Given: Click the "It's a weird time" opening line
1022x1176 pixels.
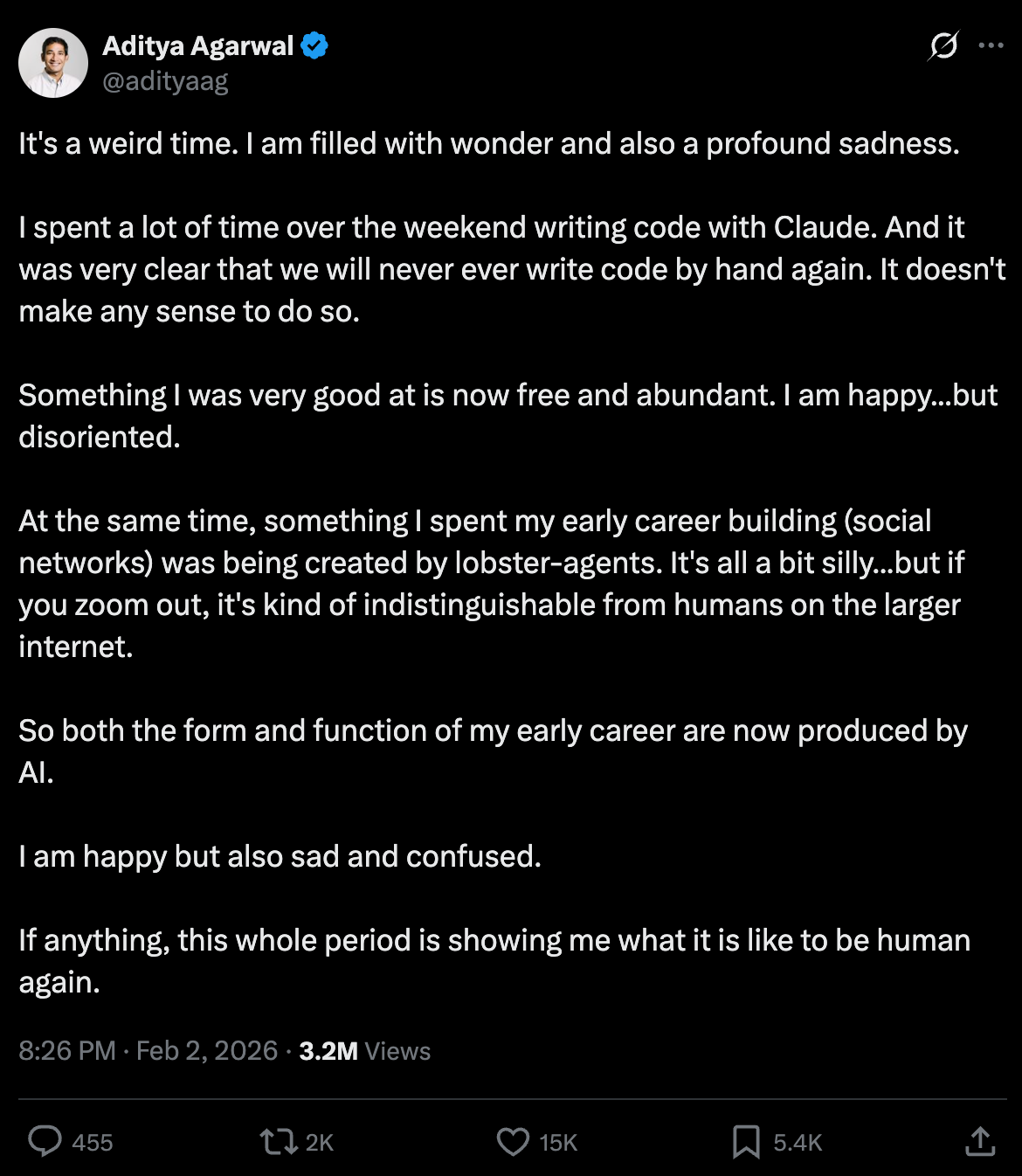Looking at the screenshot, I should point(489,143).
